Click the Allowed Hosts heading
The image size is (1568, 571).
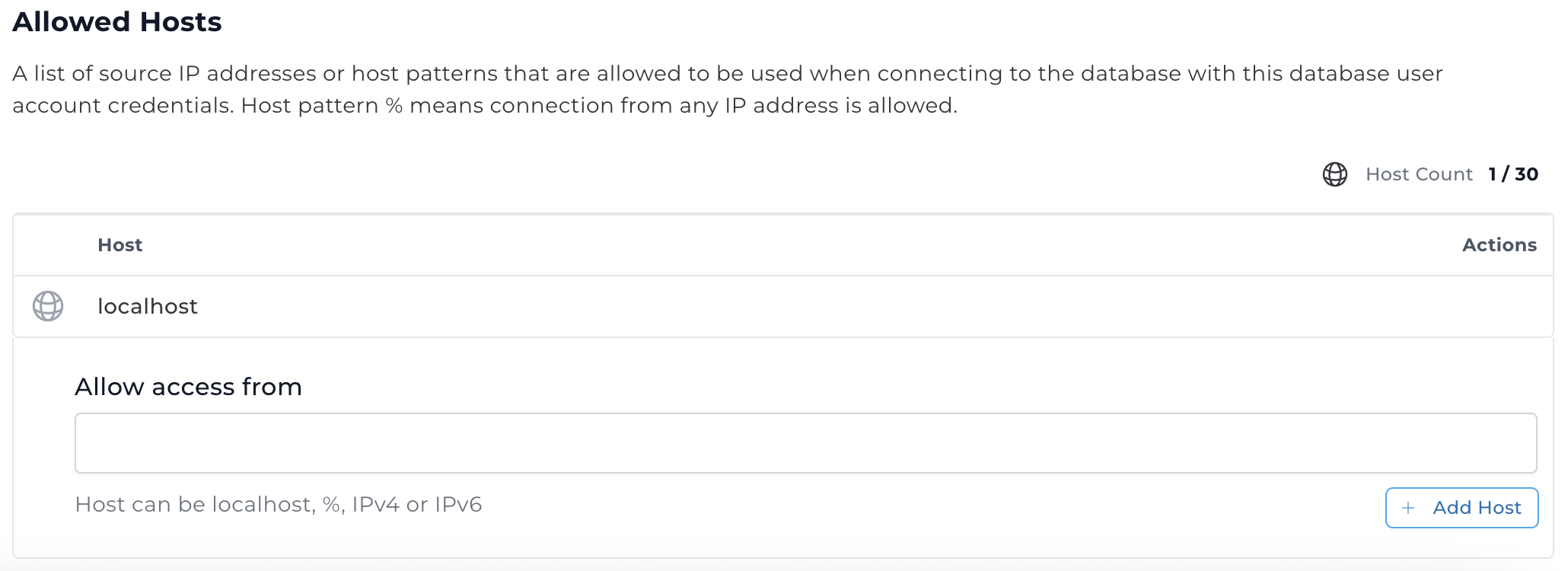pos(116,21)
